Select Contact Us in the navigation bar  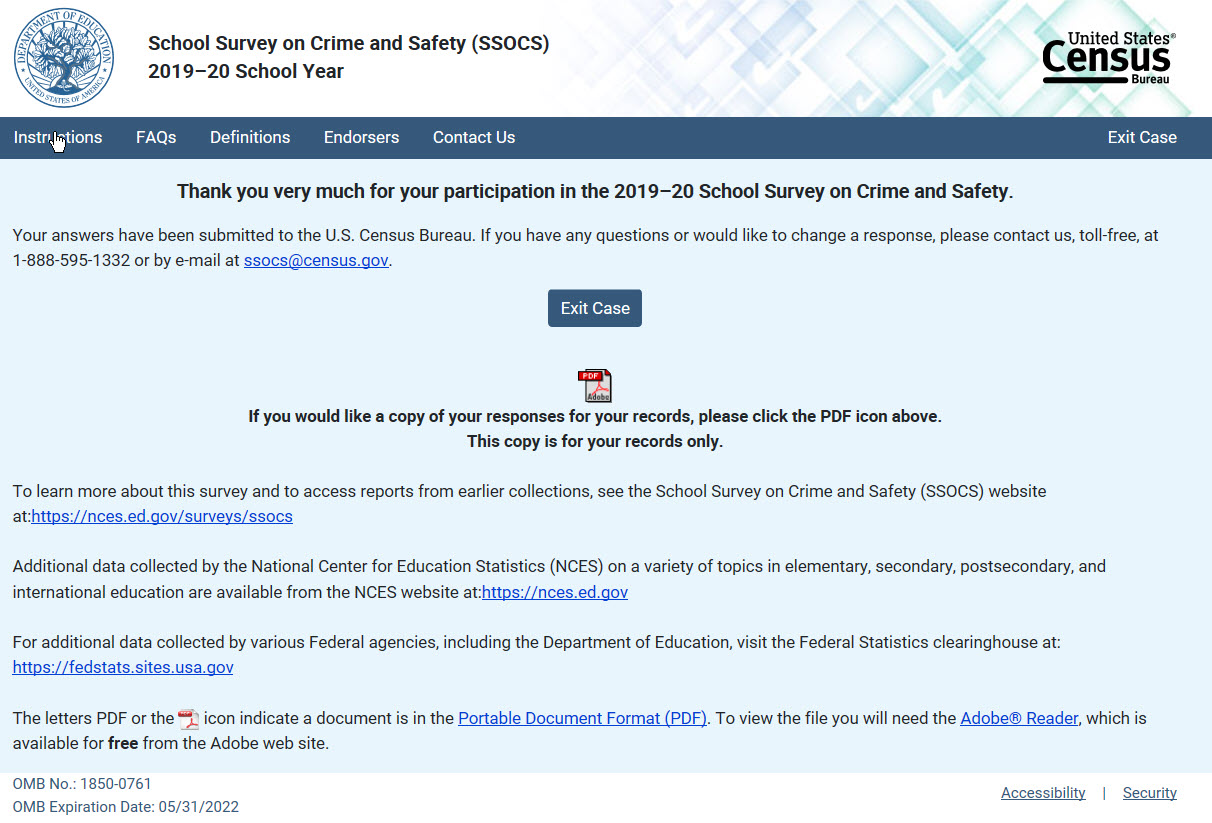click(474, 138)
